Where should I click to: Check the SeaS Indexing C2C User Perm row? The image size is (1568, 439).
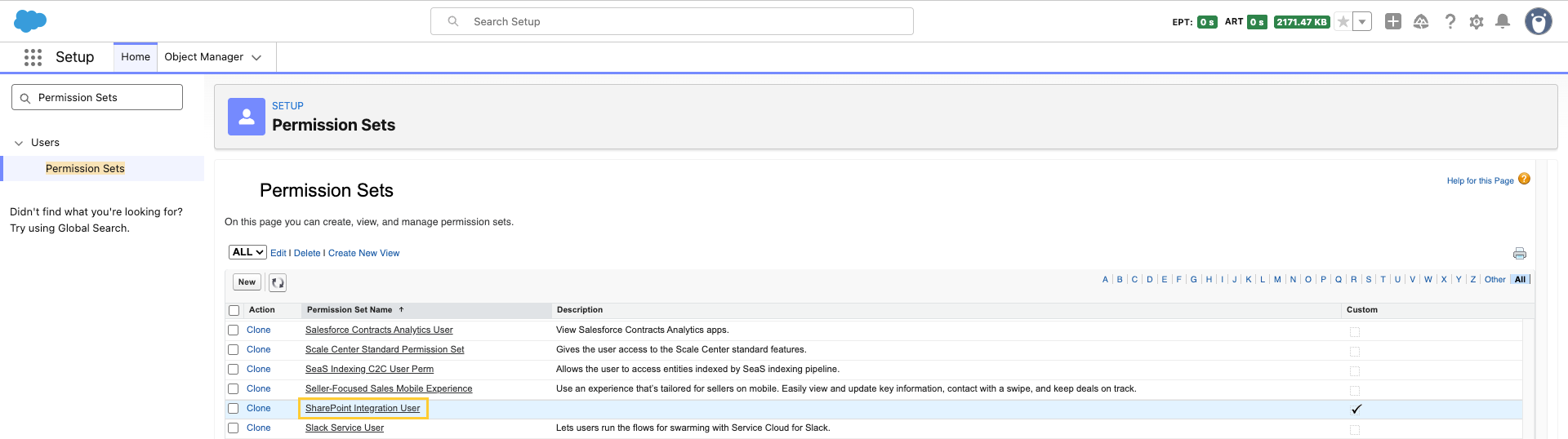pyautogui.click(x=234, y=370)
